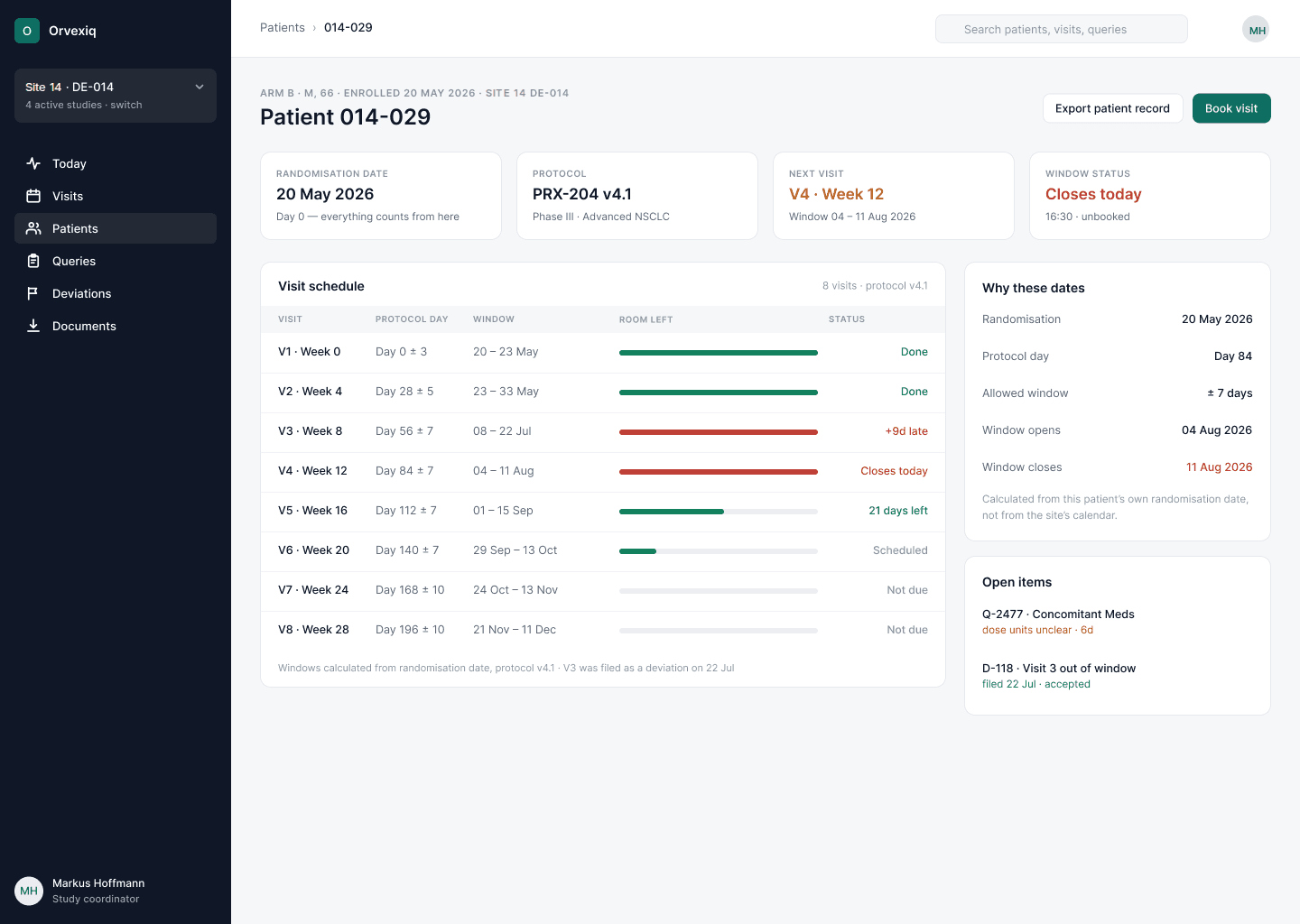Screen dimensions: 1300x924
Task: Click the V6 Week 20 room-left progress bar
Action: click(719, 550)
